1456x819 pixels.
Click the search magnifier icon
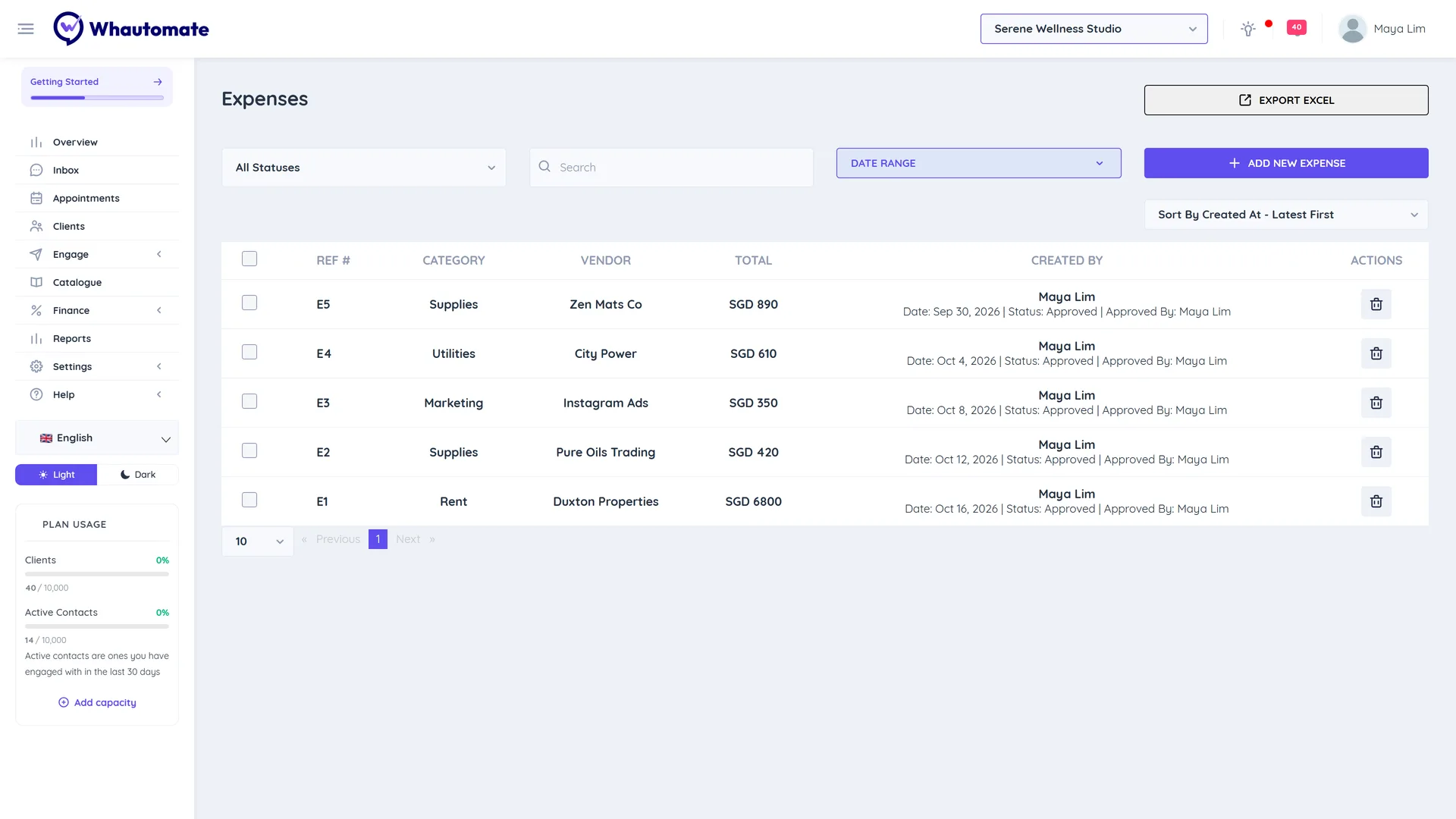[544, 167]
